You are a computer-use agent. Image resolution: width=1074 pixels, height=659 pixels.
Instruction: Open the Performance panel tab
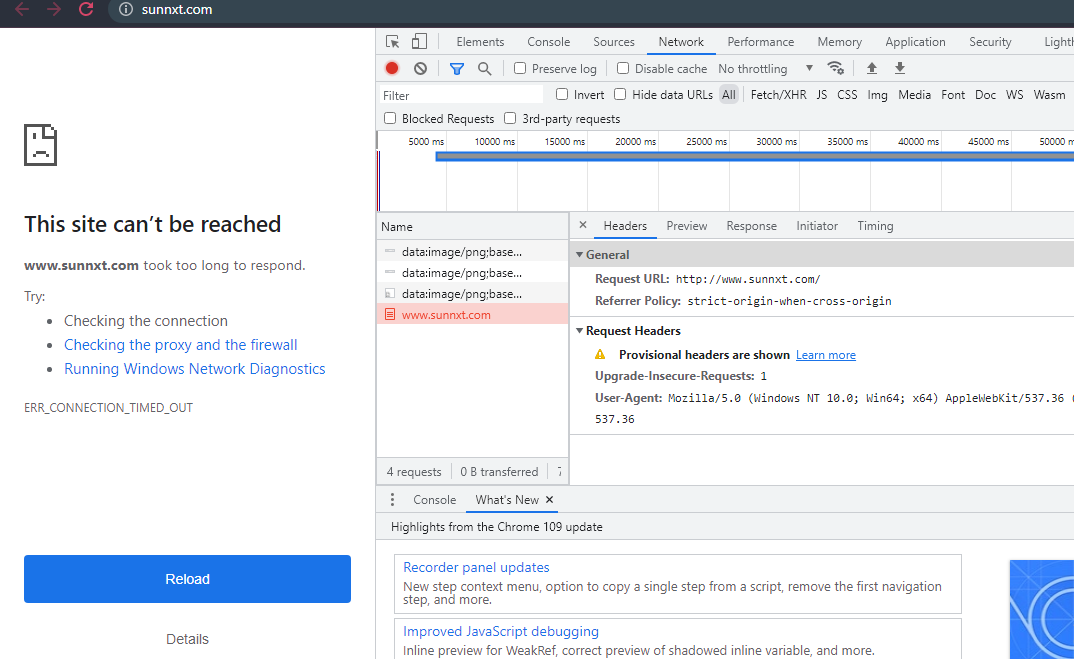760,42
